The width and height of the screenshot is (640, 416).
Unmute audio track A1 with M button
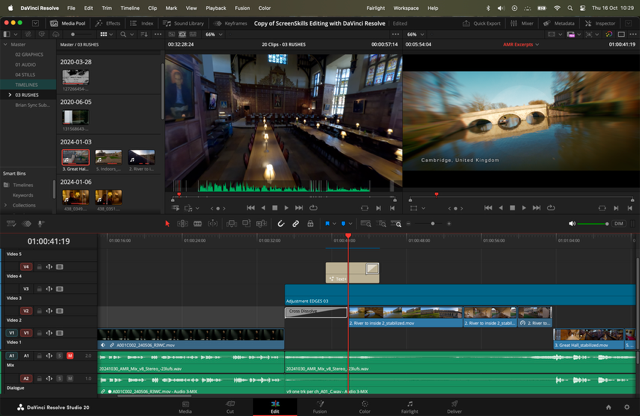(x=70, y=356)
